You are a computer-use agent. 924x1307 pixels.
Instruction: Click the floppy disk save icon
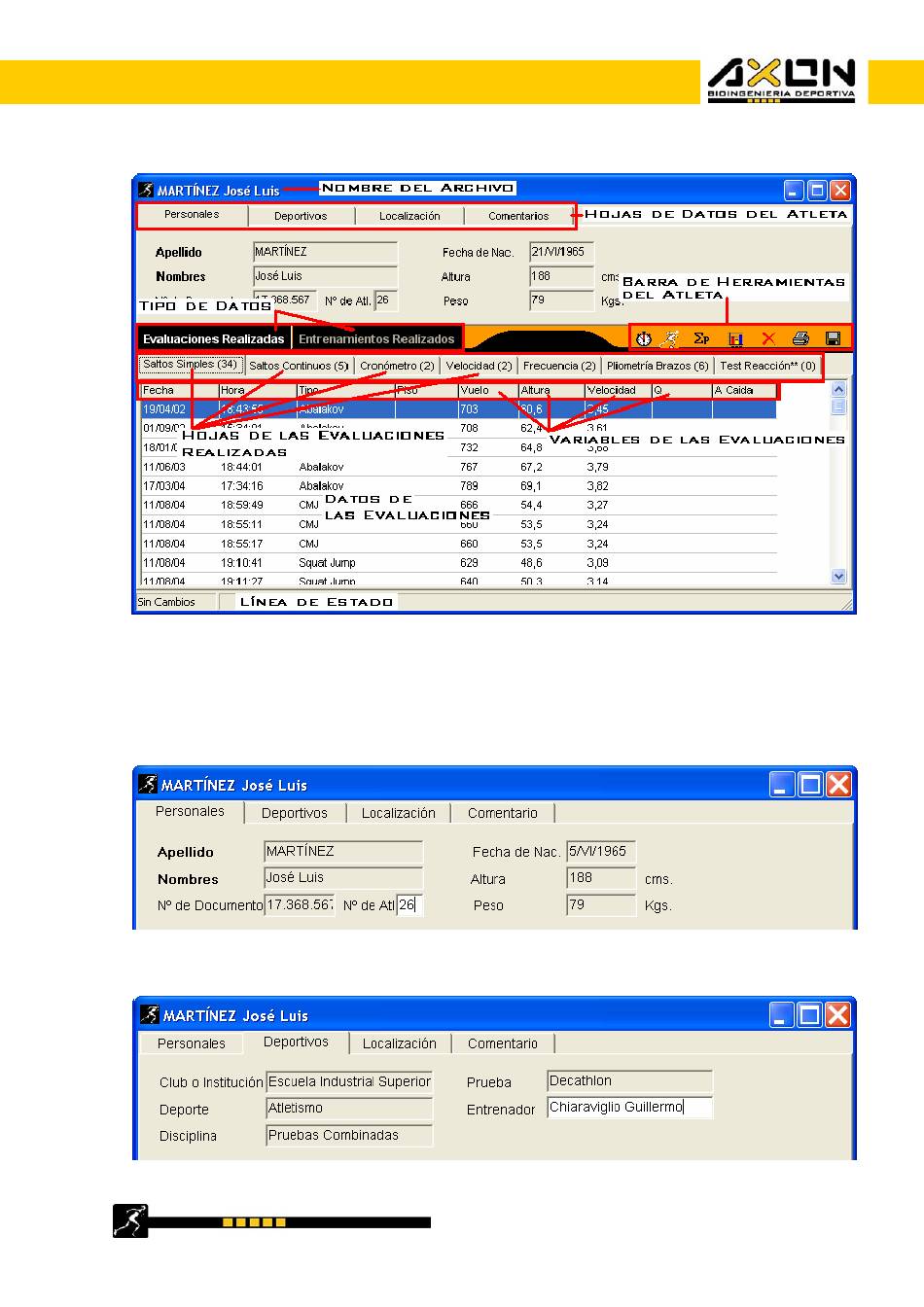833,338
